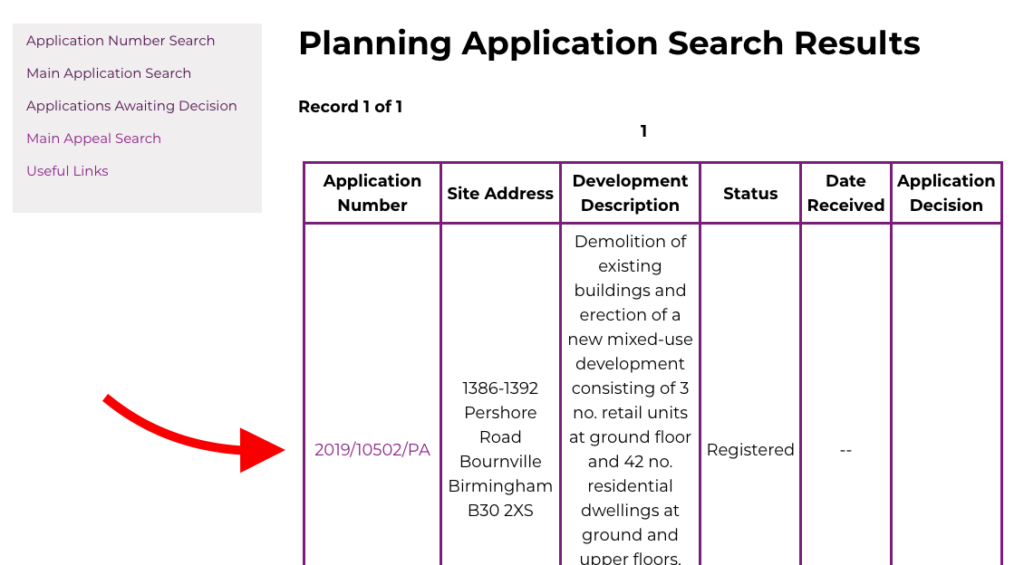Screen dimensions: 1024x565
Task: Open application 2019/10502/PA details
Action: (372, 450)
